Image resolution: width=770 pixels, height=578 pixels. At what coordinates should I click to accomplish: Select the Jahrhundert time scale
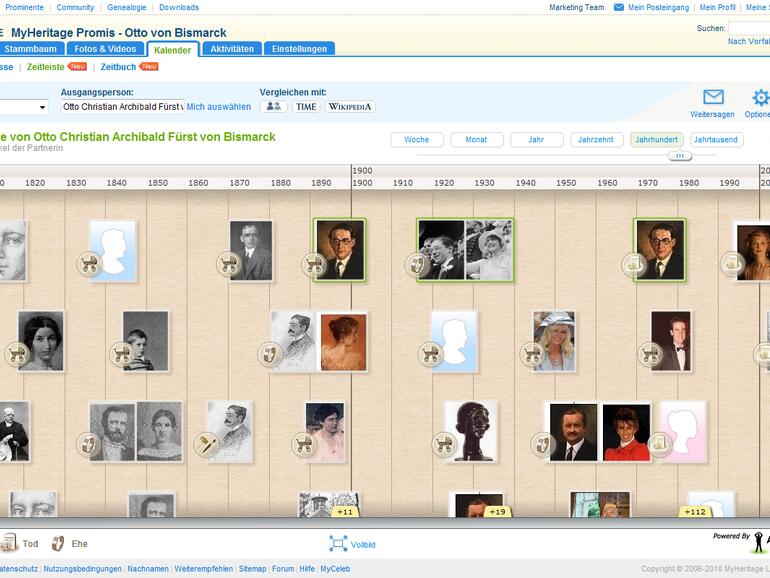pyautogui.click(x=657, y=139)
